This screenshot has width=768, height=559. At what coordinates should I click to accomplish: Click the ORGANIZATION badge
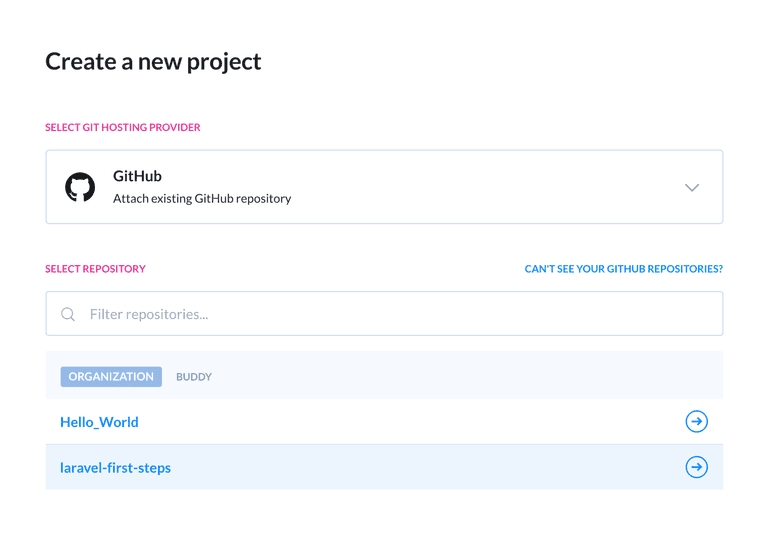[x=111, y=377]
